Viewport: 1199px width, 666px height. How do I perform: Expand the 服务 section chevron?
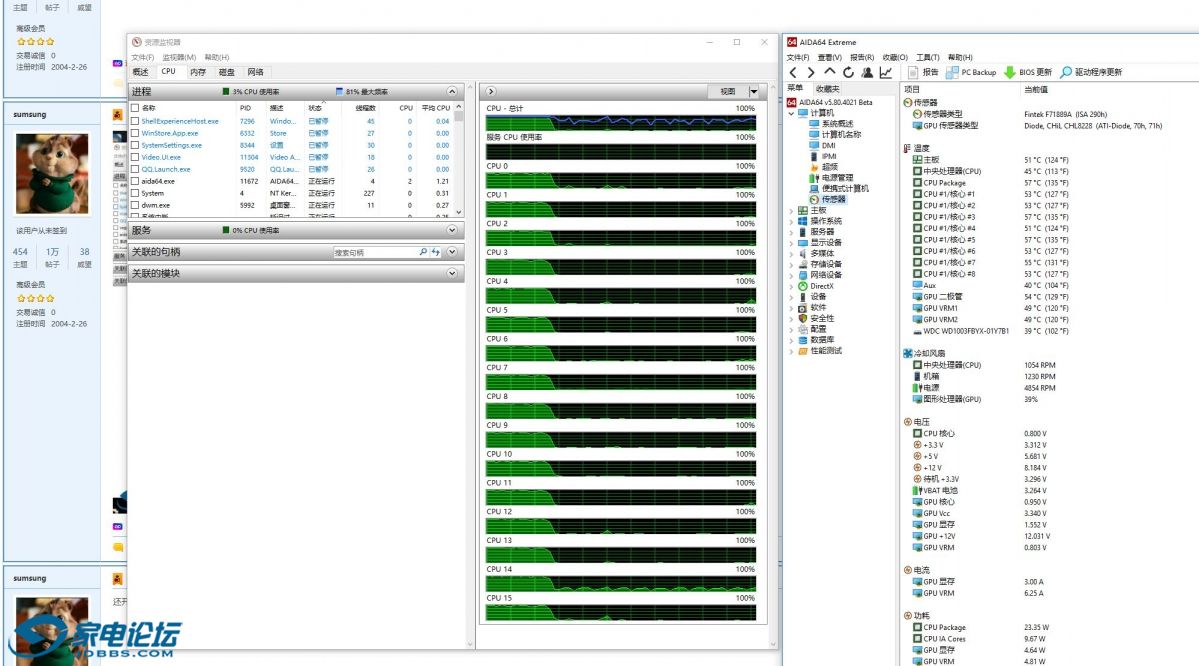(x=452, y=230)
